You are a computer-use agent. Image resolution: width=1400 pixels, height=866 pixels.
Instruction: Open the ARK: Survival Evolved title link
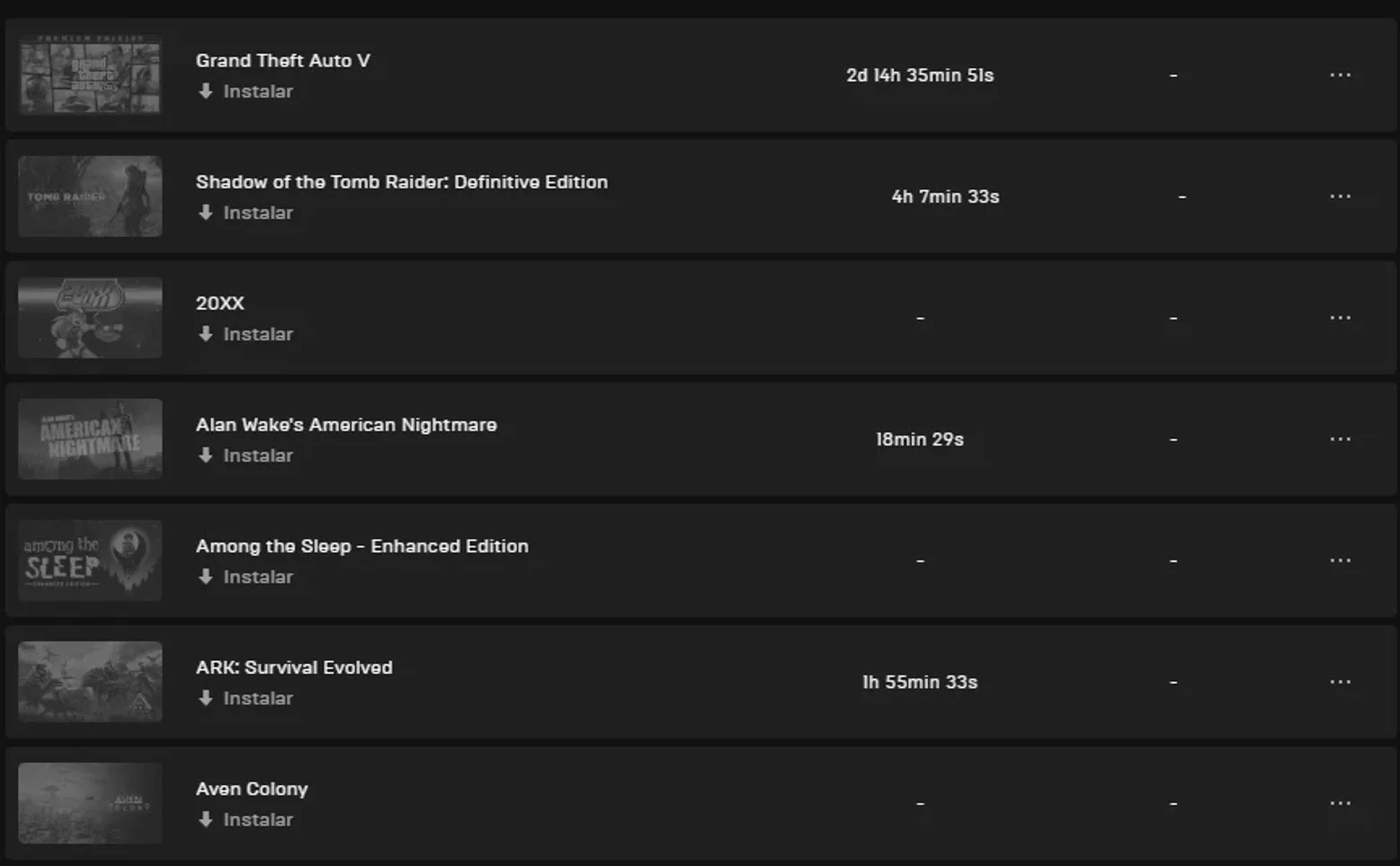click(294, 668)
